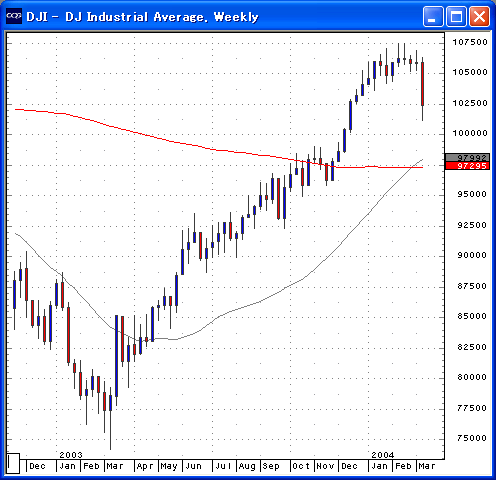Viewport: 496px width, 480px height.
Task: Click the last Mar label on time axis
Action: point(427,466)
